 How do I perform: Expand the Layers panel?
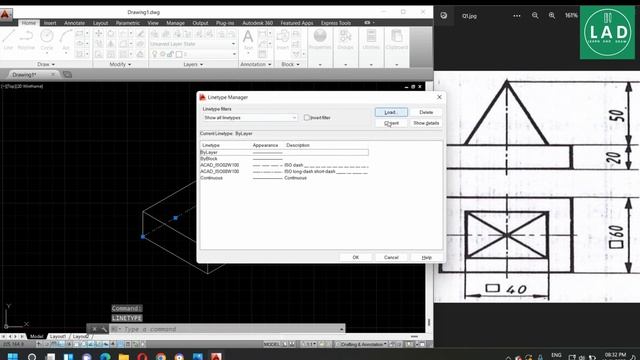click(193, 64)
